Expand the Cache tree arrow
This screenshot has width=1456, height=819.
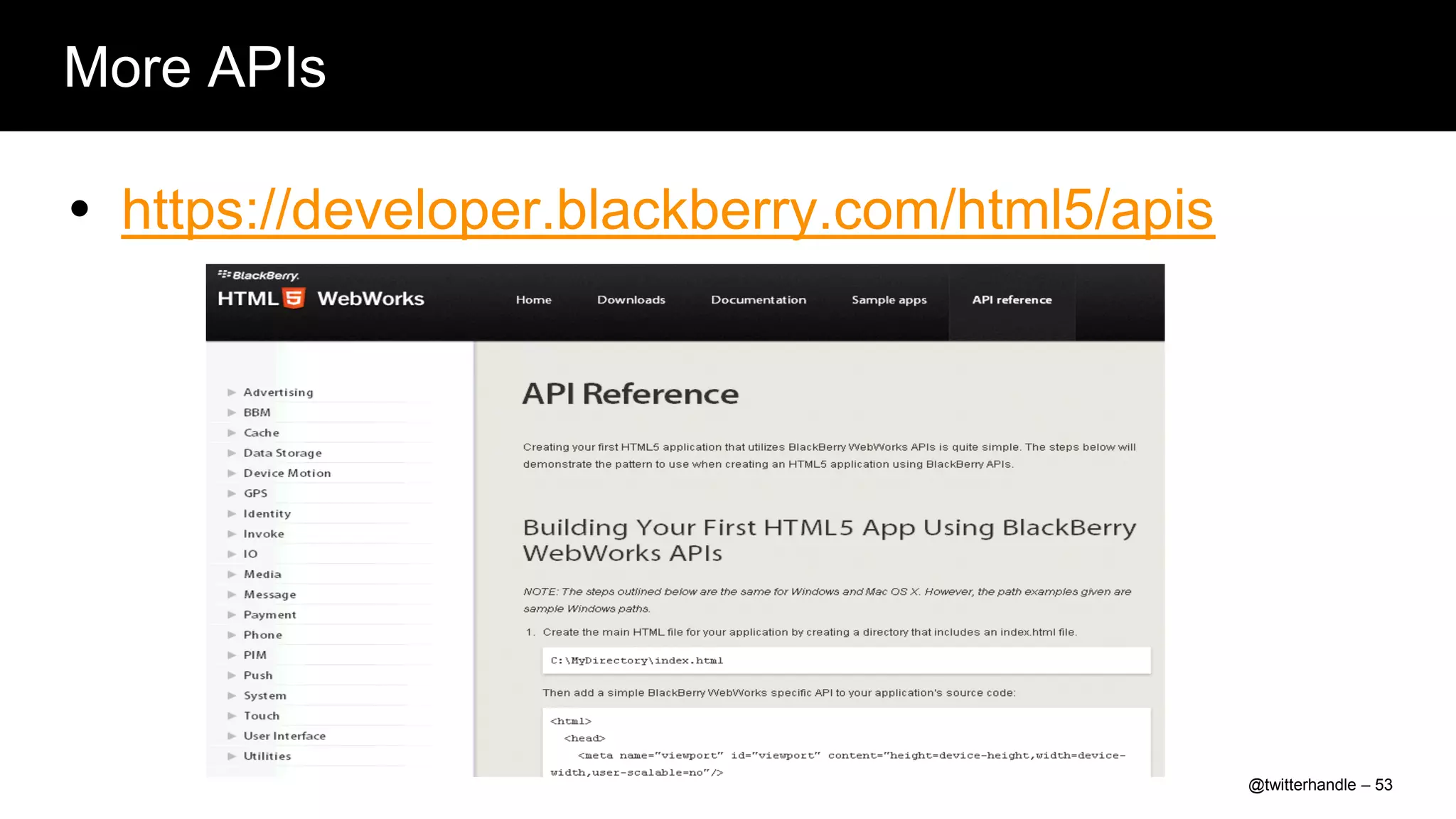[x=232, y=433]
